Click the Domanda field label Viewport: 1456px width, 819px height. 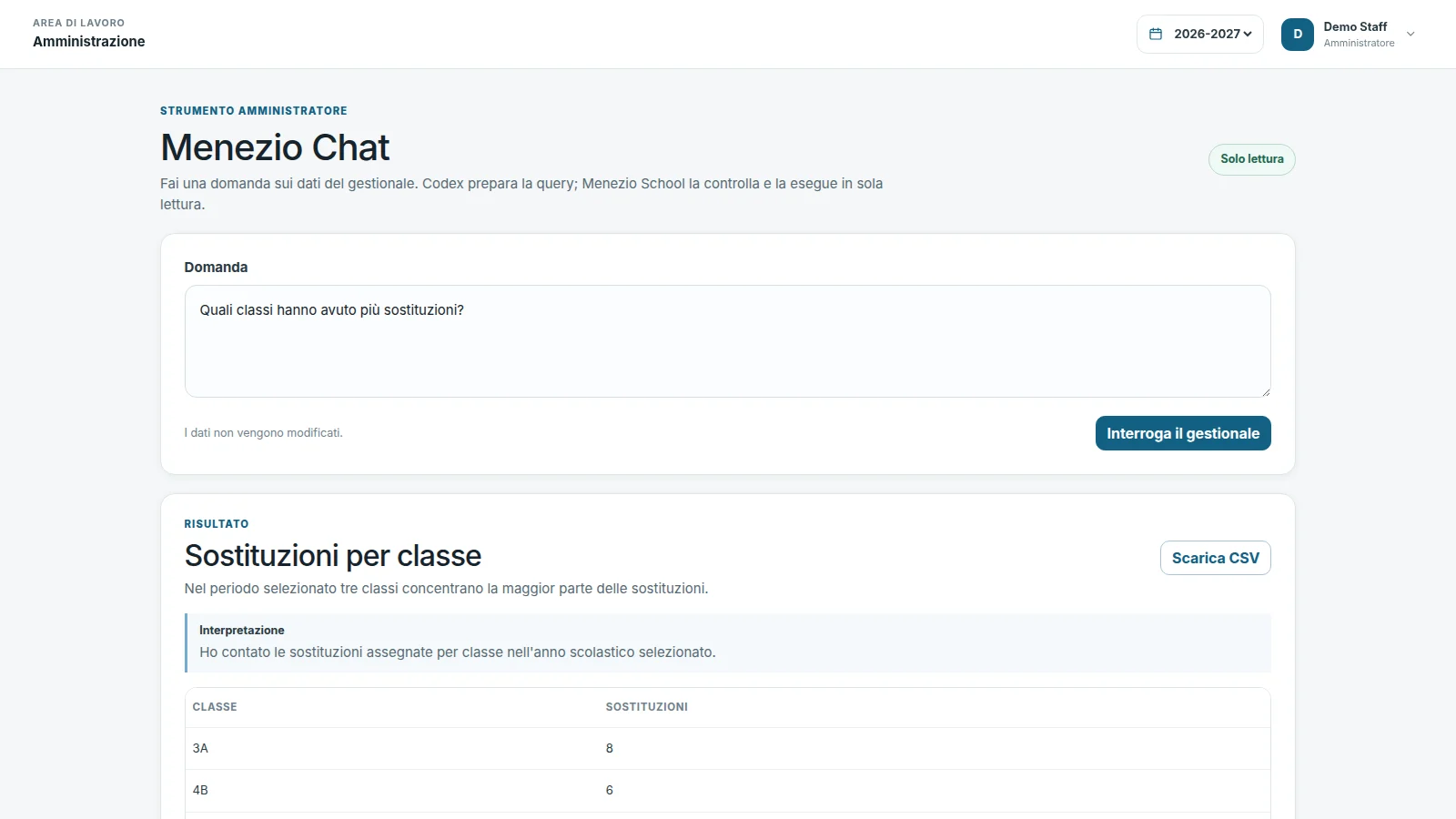216,268
